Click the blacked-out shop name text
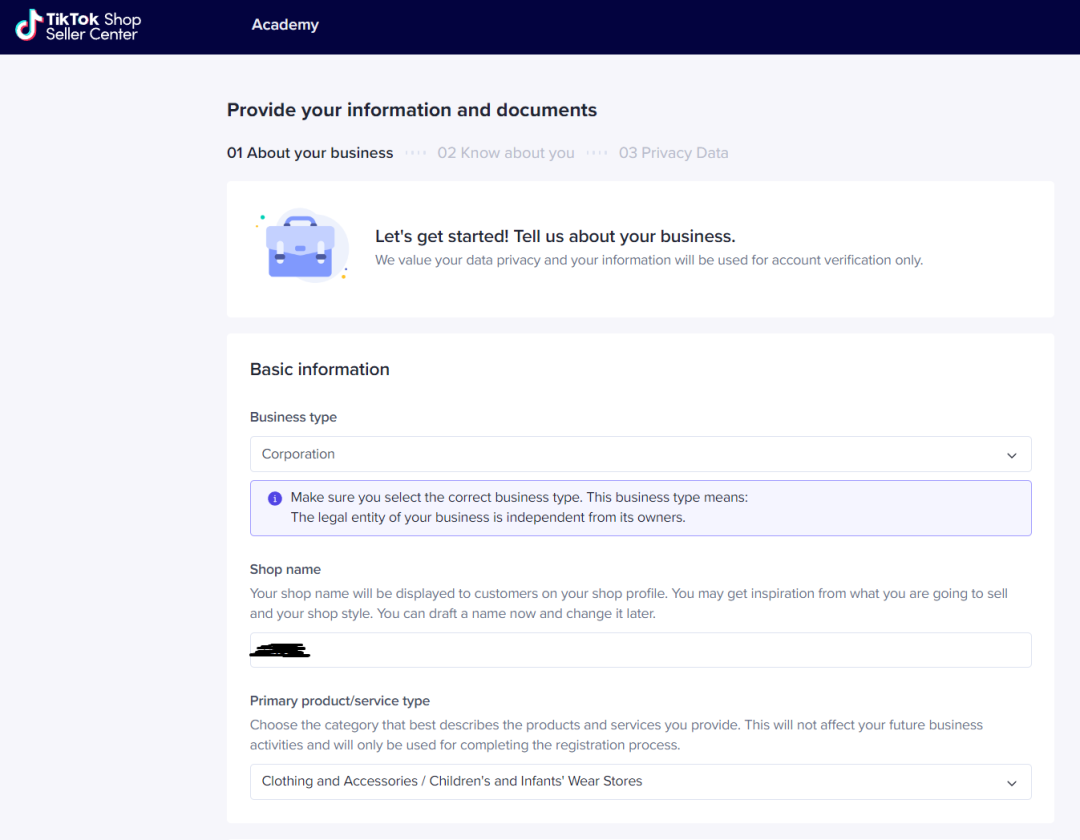Image resolution: width=1080 pixels, height=840 pixels. (x=280, y=651)
